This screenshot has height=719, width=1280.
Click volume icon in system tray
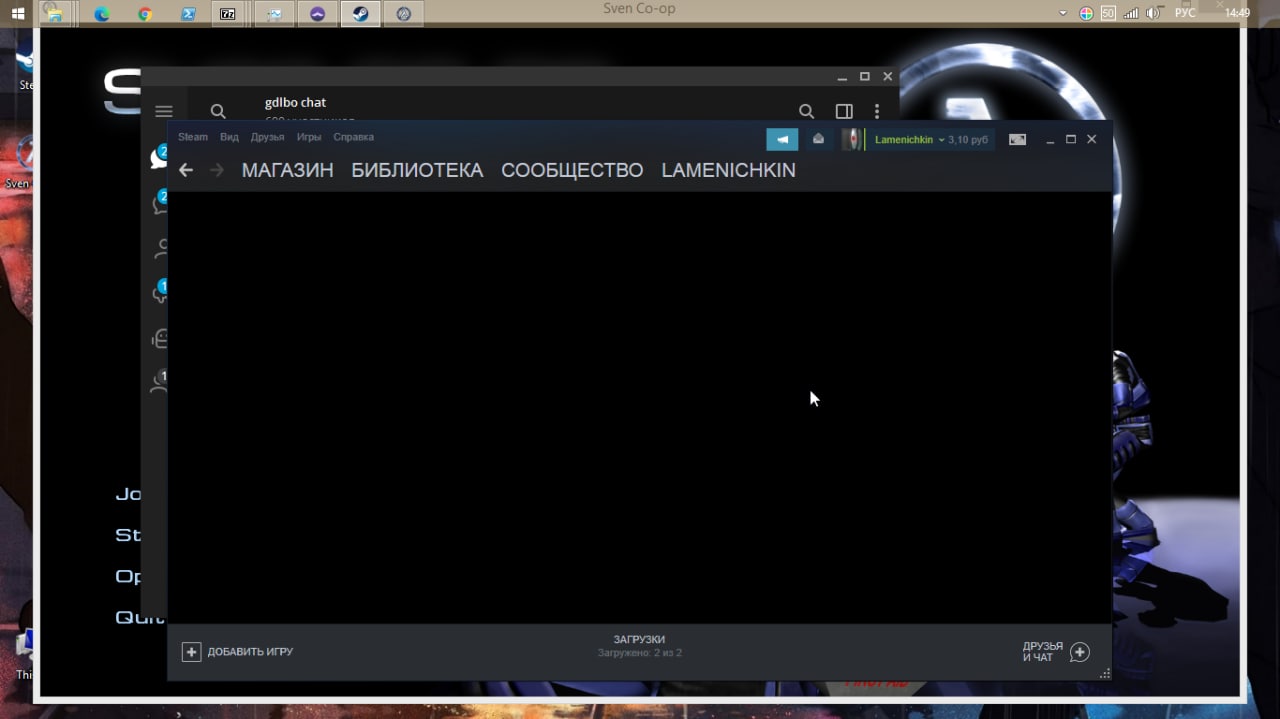coord(1153,14)
